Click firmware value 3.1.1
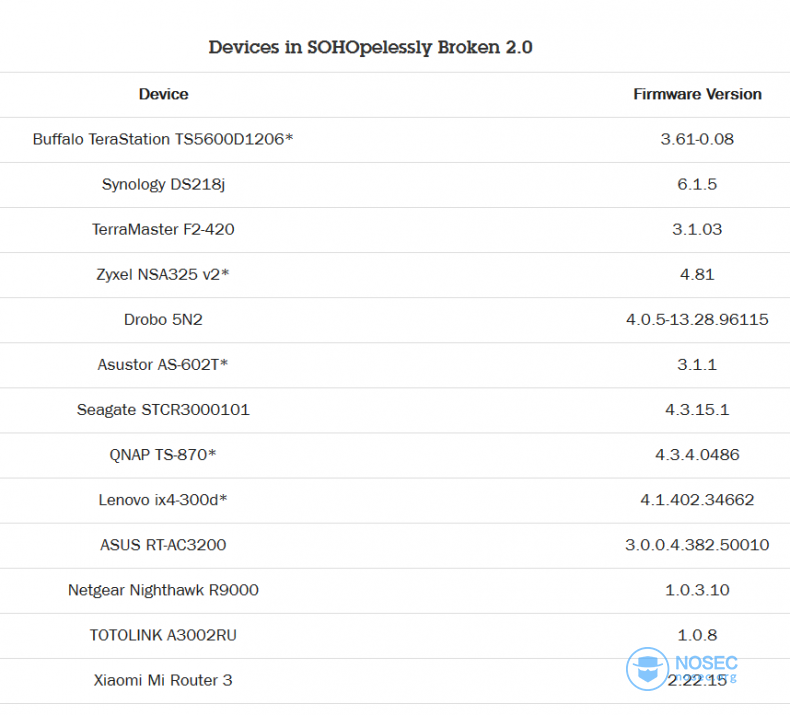Viewport: 790px width, 715px height. point(697,364)
